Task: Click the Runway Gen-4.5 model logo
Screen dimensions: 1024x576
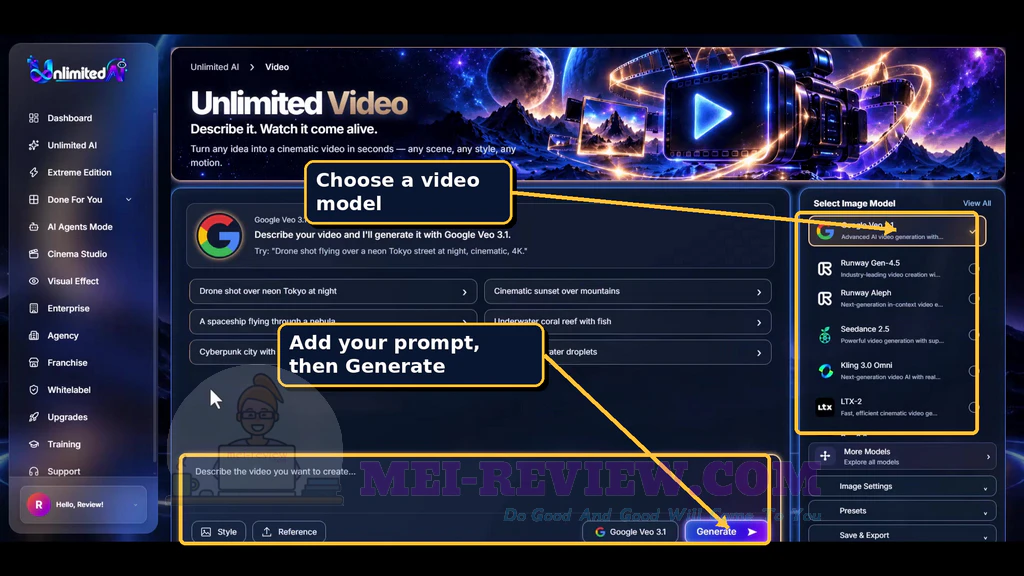Action: [825, 268]
